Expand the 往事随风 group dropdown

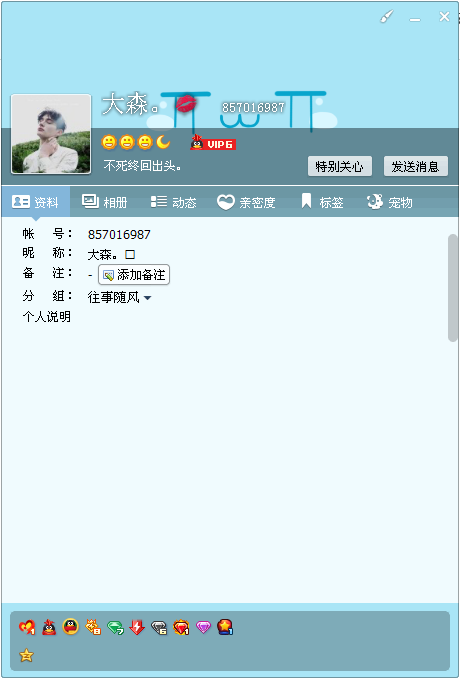[x=147, y=298]
